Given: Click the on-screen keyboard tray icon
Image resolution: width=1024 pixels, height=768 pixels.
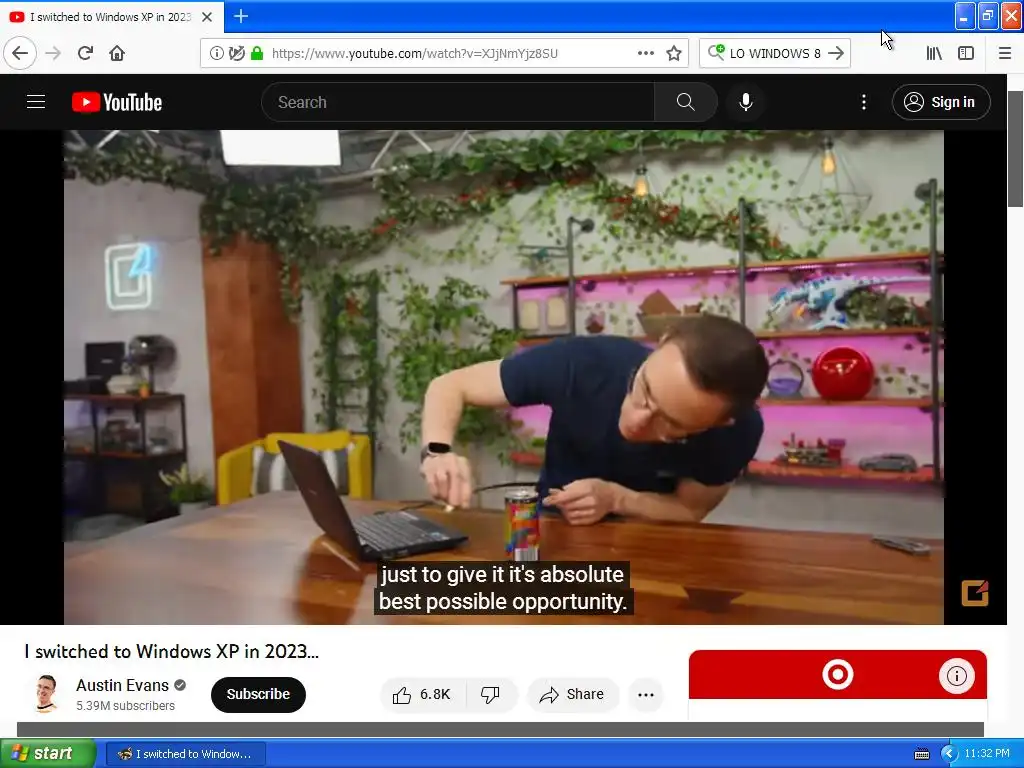Looking at the screenshot, I should [921, 754].
